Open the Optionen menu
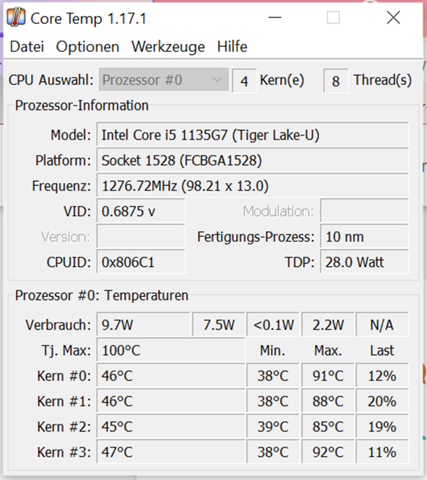Screen dimensions: 427x480 (87, 47)
